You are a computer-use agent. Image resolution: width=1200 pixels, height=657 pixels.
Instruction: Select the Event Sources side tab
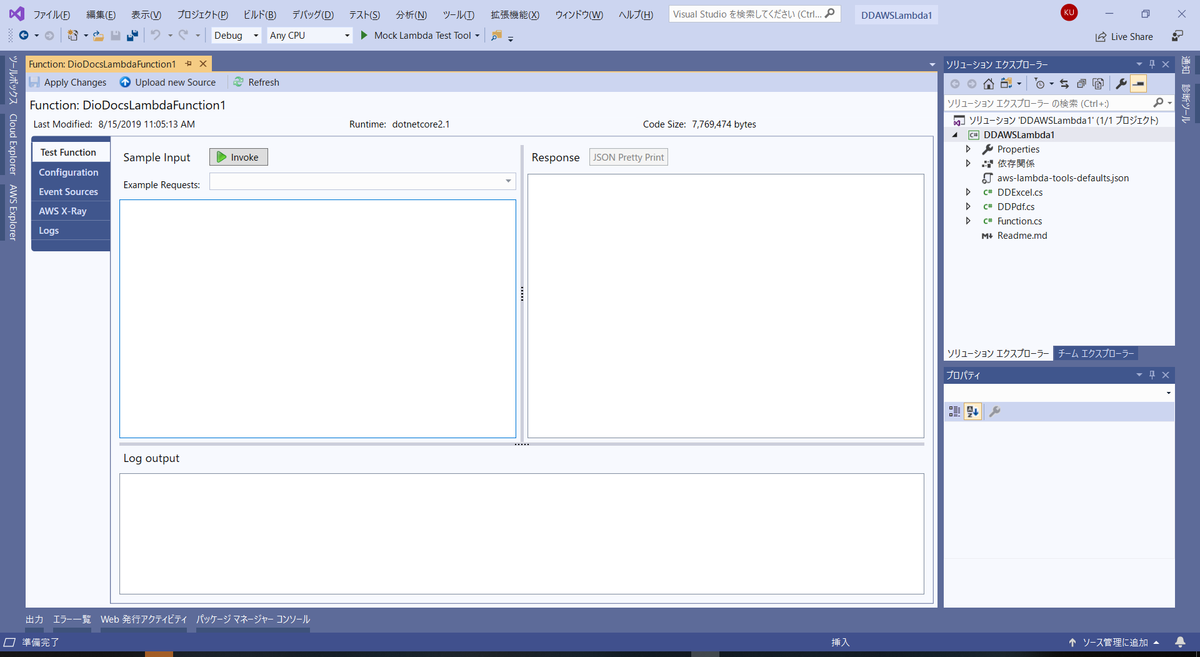69,191
